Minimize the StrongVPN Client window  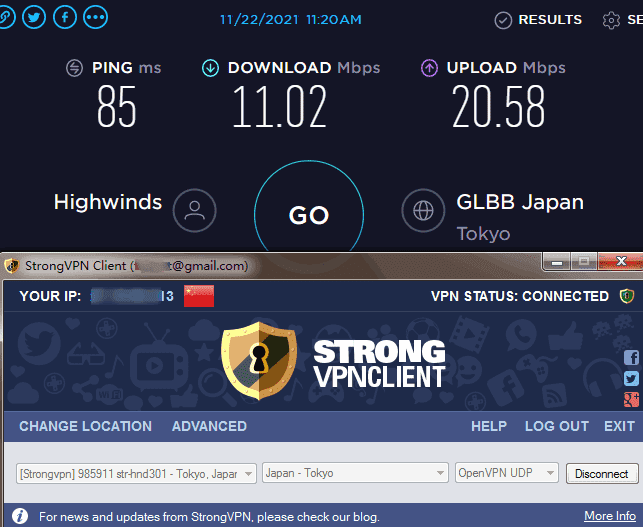(x=556, y=262)
